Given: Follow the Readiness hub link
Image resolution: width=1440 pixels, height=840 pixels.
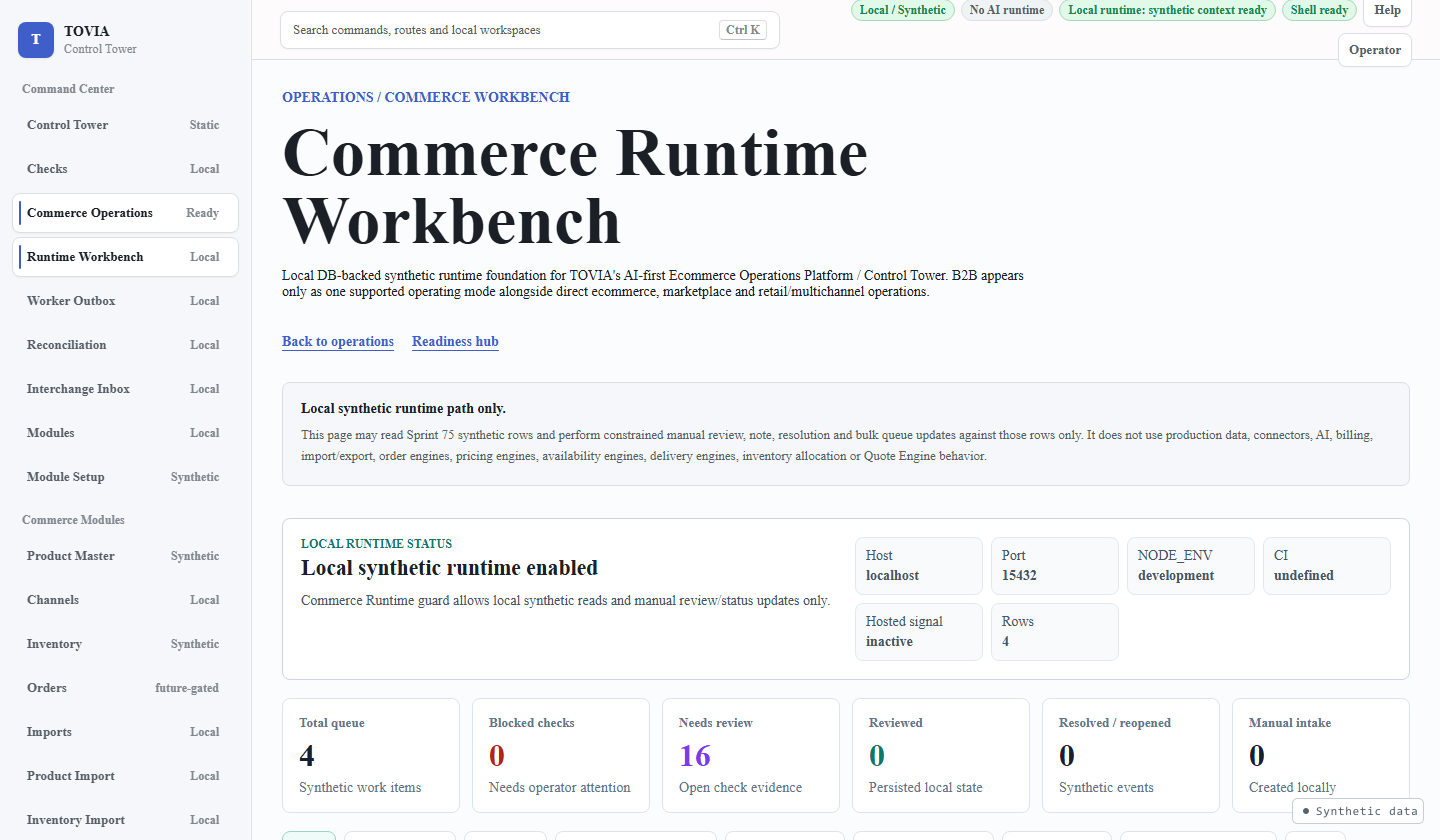Looking at the screenshot, I should coord(455,342).
